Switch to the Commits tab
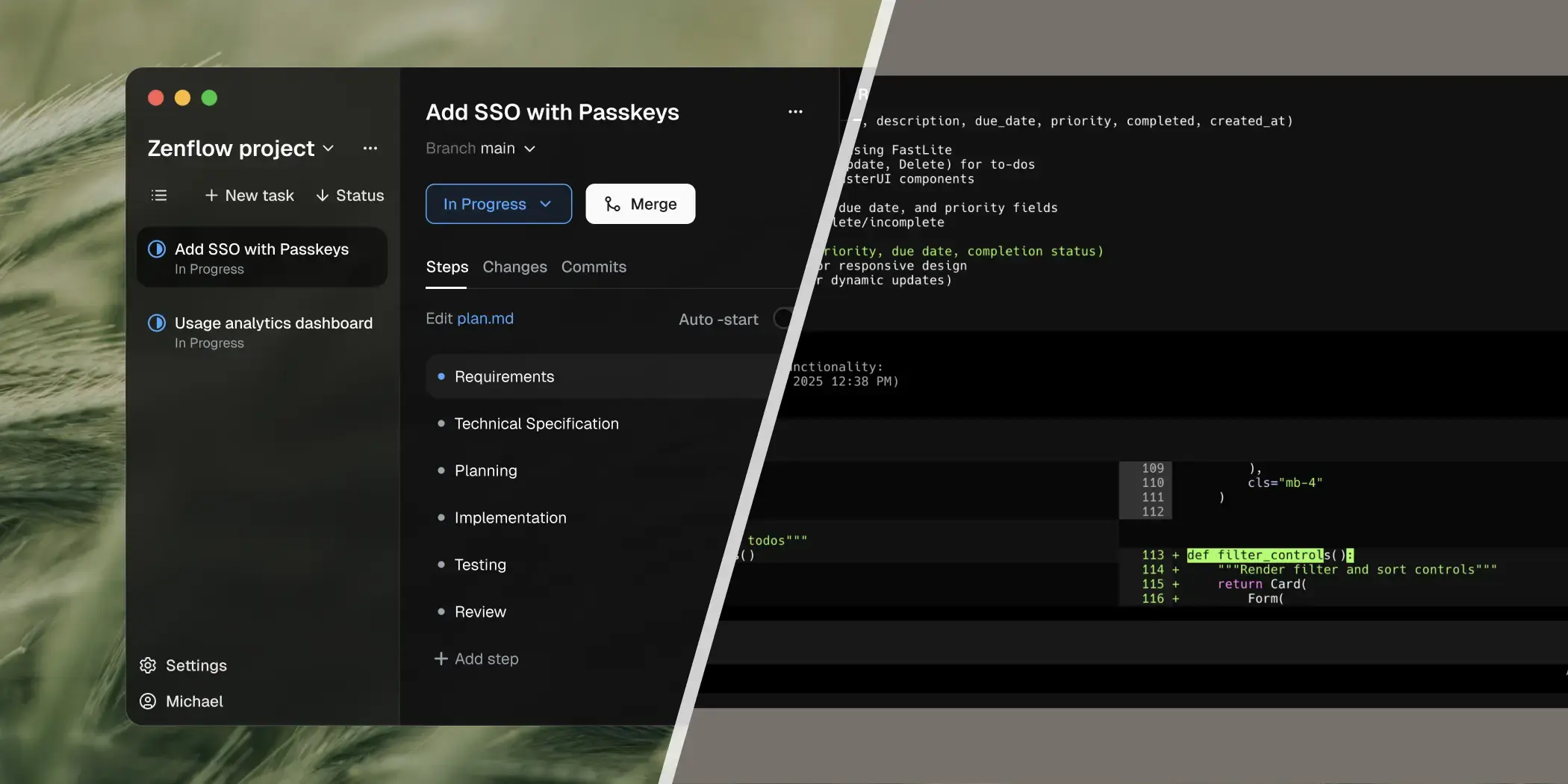 (593, 267)
